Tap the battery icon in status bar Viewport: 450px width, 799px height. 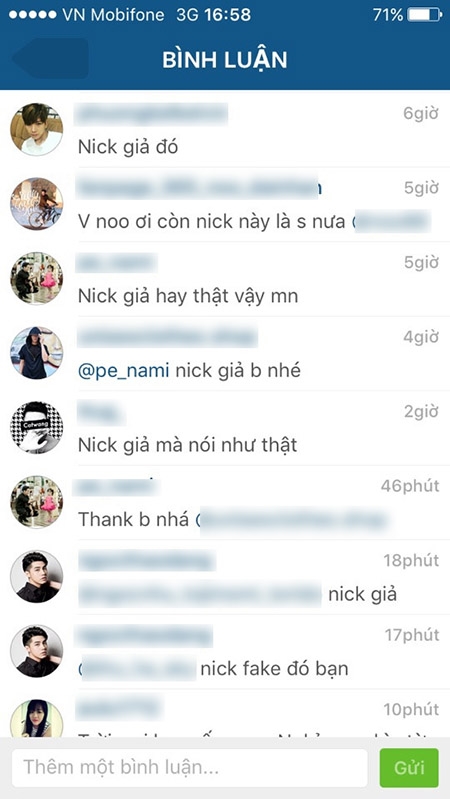tap(425, 15)
